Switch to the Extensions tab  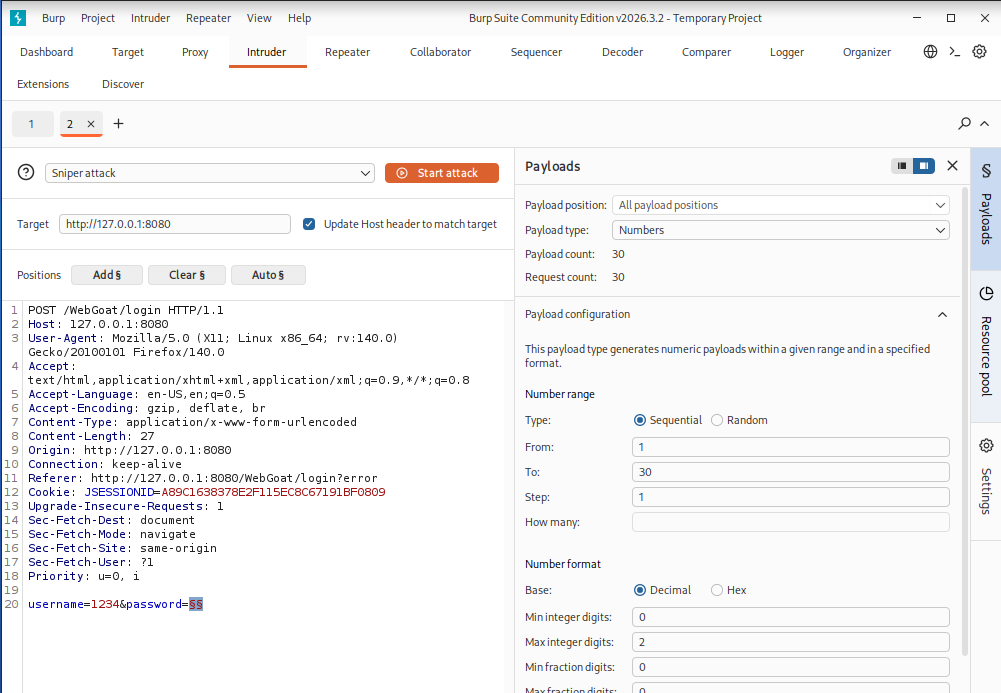tap(43, 84)
